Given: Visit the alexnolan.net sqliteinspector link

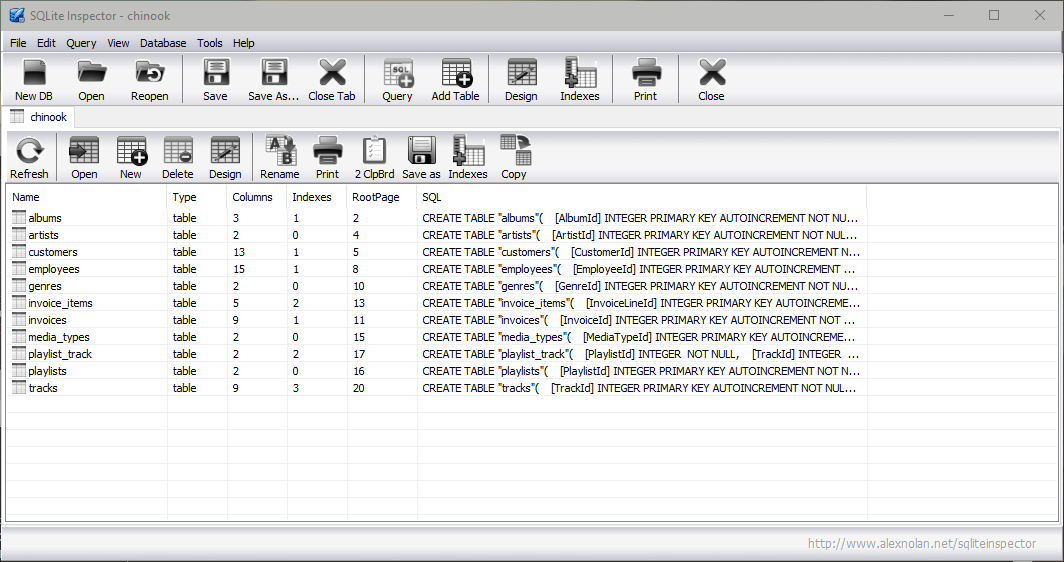Looking at the screenshot, I should coord(921,544).
